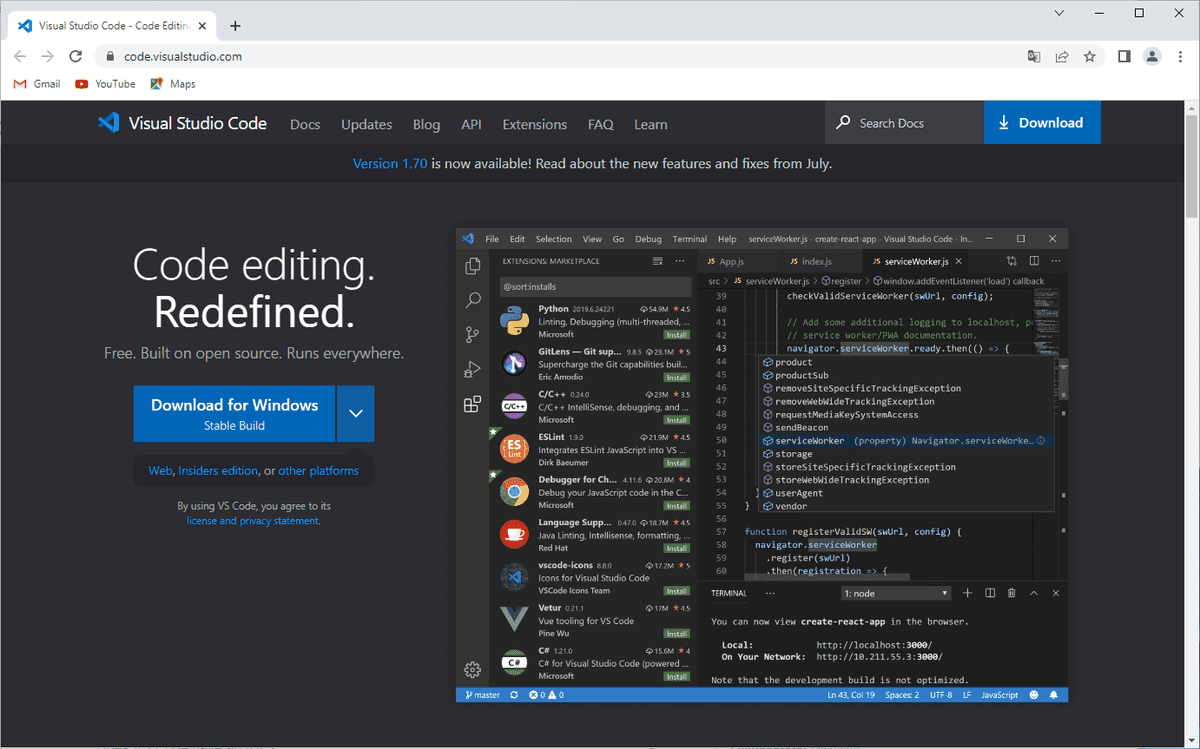Open the Web link
The image size is (1200, 749).
[x=160, y=470]
